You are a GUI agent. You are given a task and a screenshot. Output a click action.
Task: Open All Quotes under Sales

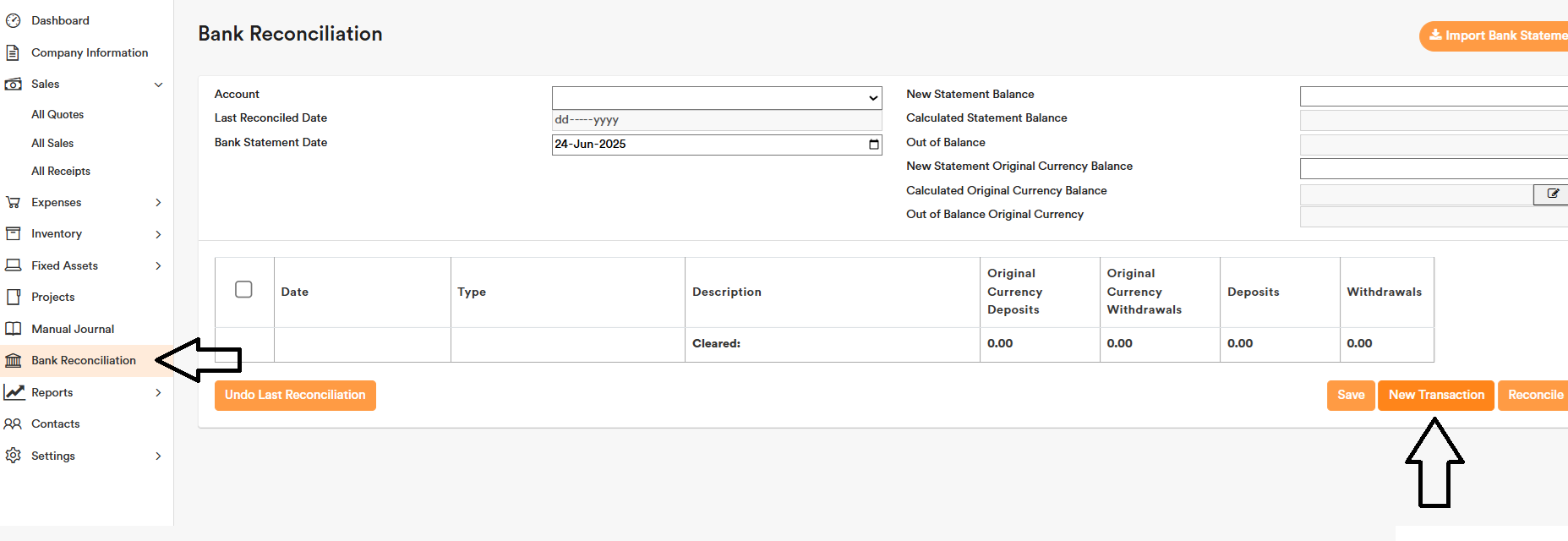tap(57, 114)
